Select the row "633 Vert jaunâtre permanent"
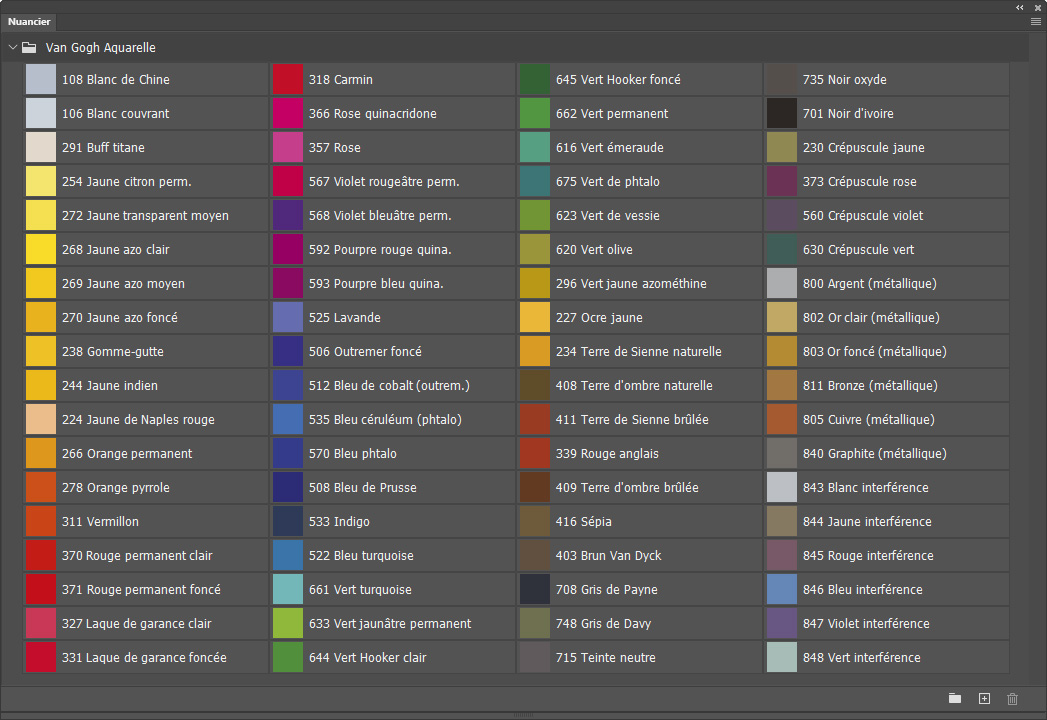 coord(393,623)
